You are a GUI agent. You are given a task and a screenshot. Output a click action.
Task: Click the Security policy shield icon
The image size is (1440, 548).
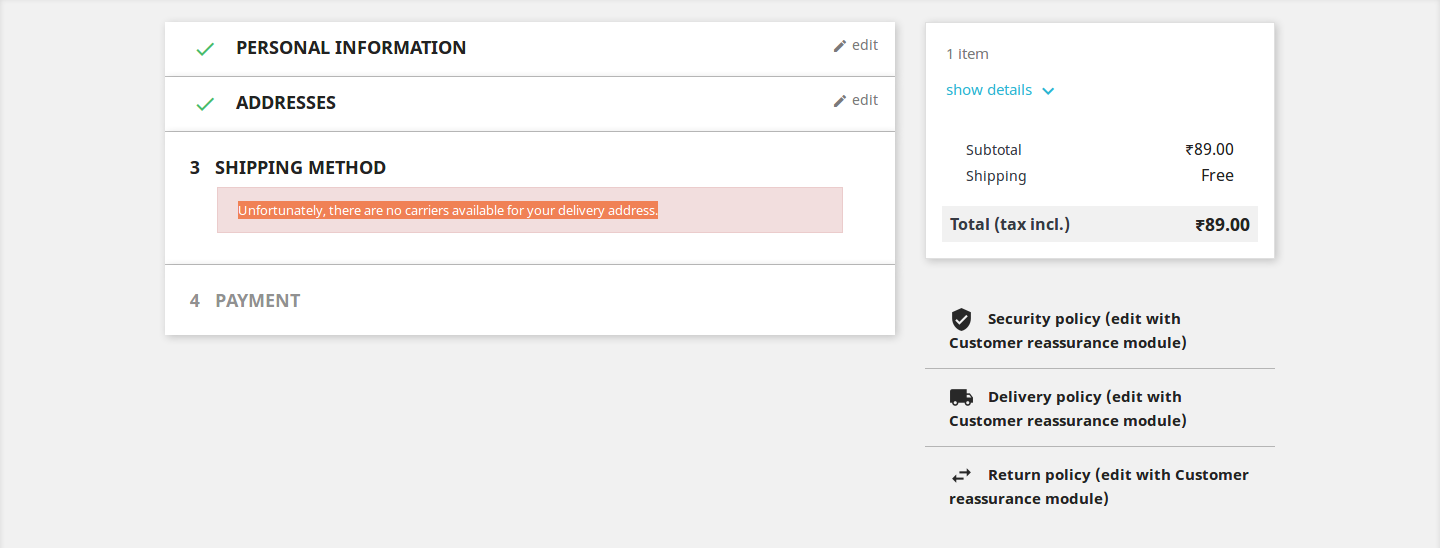click(x=961, y=319)
